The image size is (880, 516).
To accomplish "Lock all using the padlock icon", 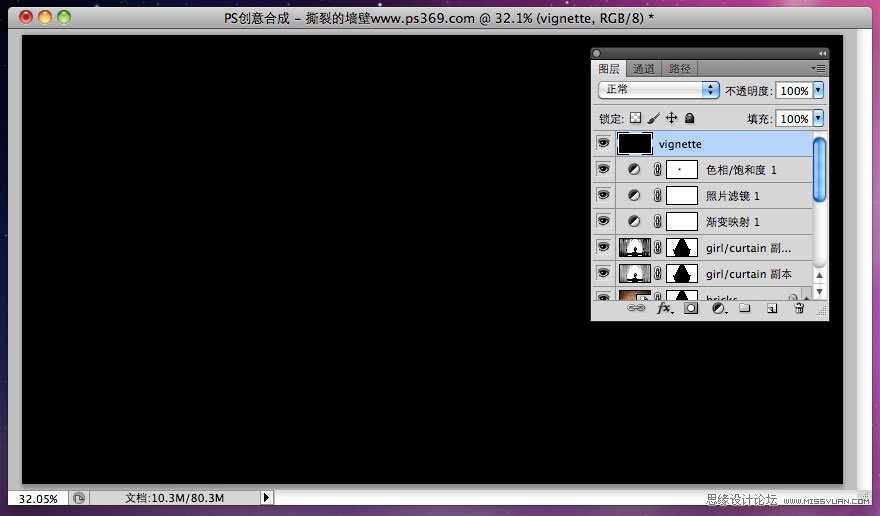I will pyautogui.click(x=690, y=118).
